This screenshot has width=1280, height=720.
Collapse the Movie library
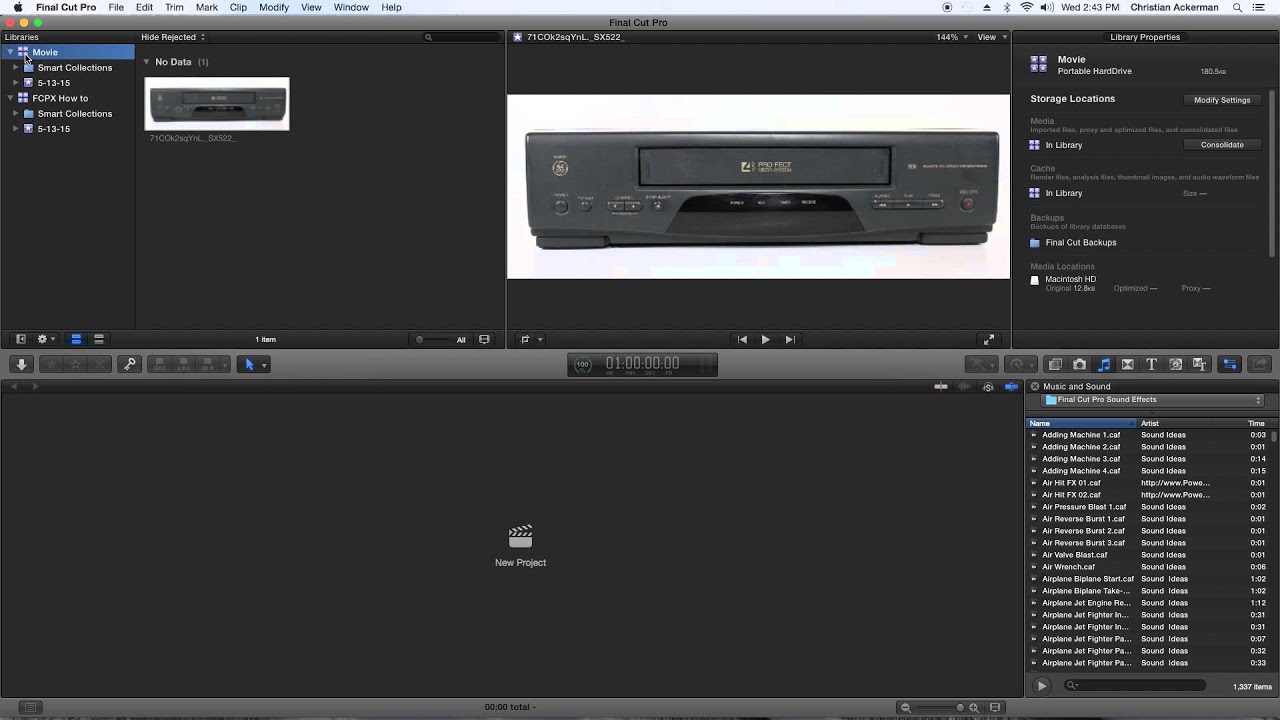pos(10,52)
